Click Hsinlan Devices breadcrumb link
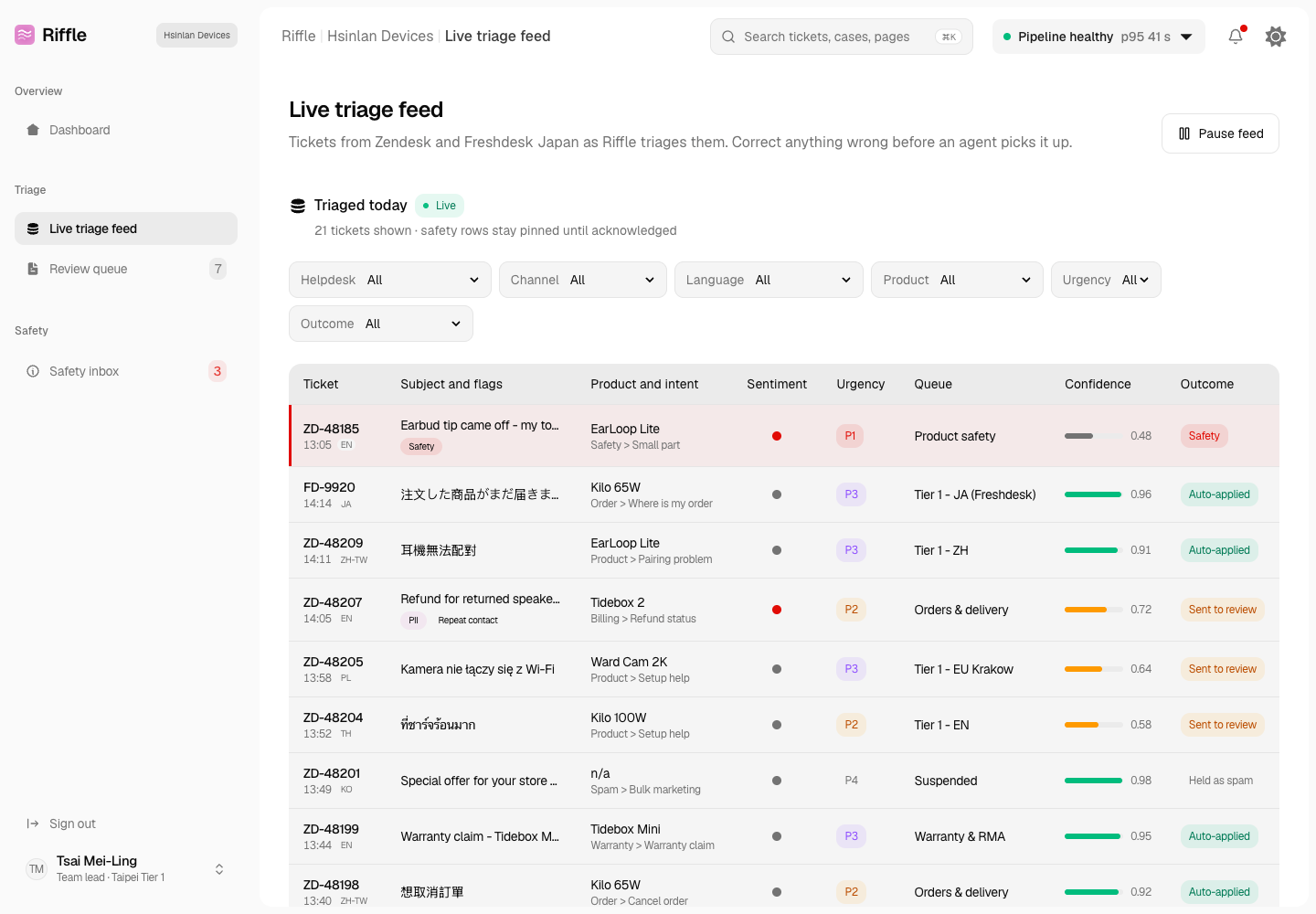The width and height of the screenshot is (1316, 914). coord(380,37)
